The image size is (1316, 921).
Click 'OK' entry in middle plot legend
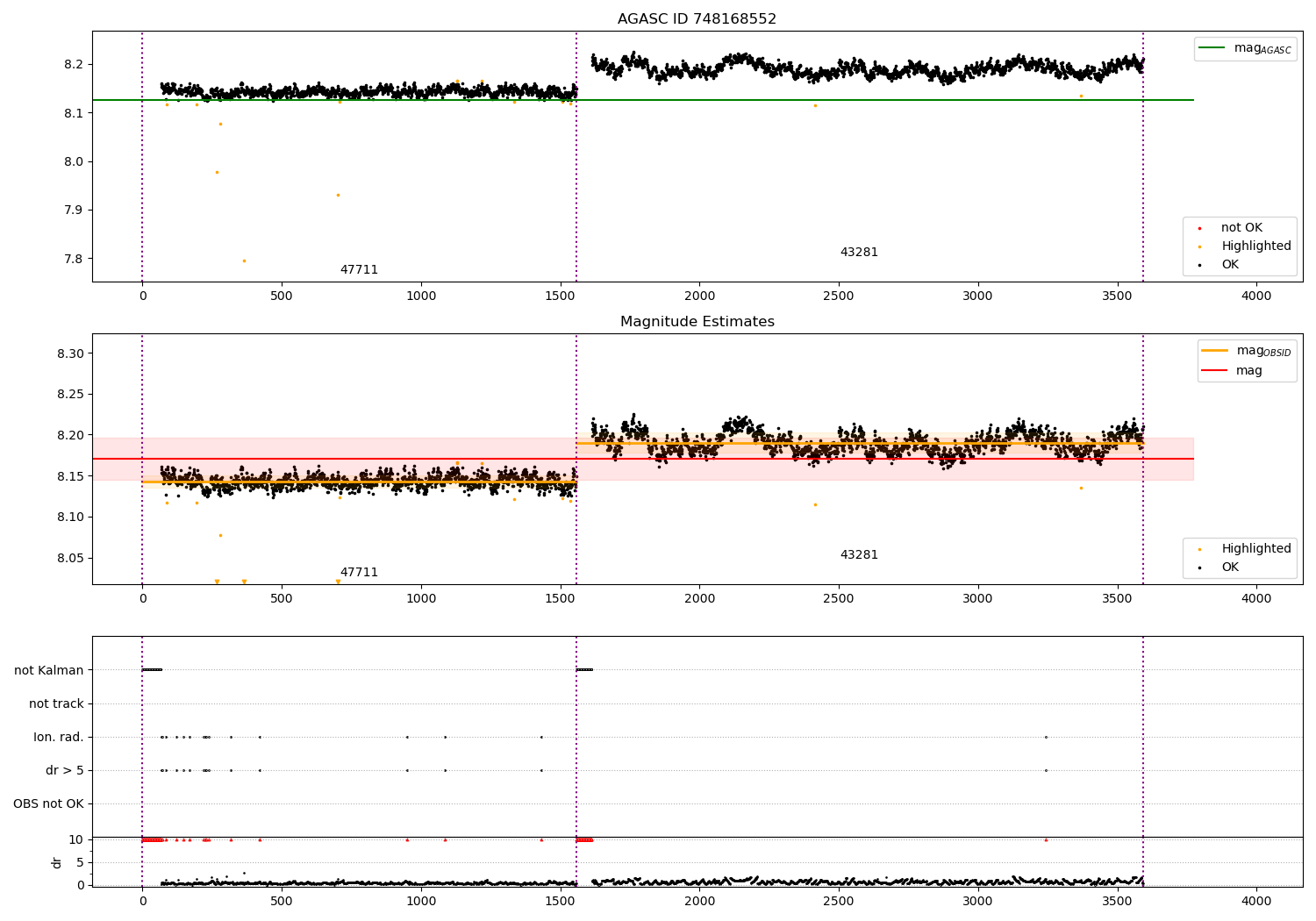point(1230,568)
